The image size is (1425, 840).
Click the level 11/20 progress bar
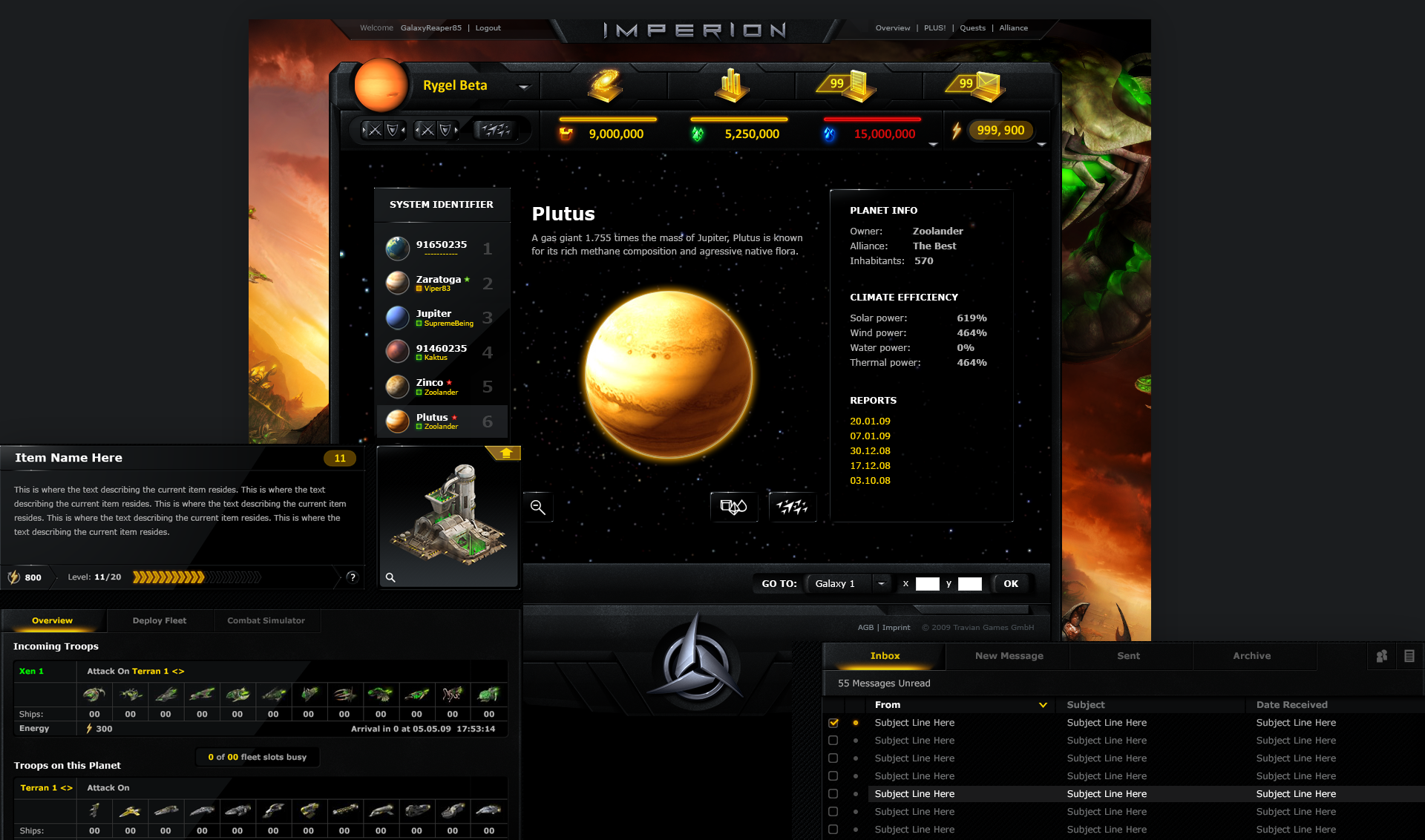(197, 577)
